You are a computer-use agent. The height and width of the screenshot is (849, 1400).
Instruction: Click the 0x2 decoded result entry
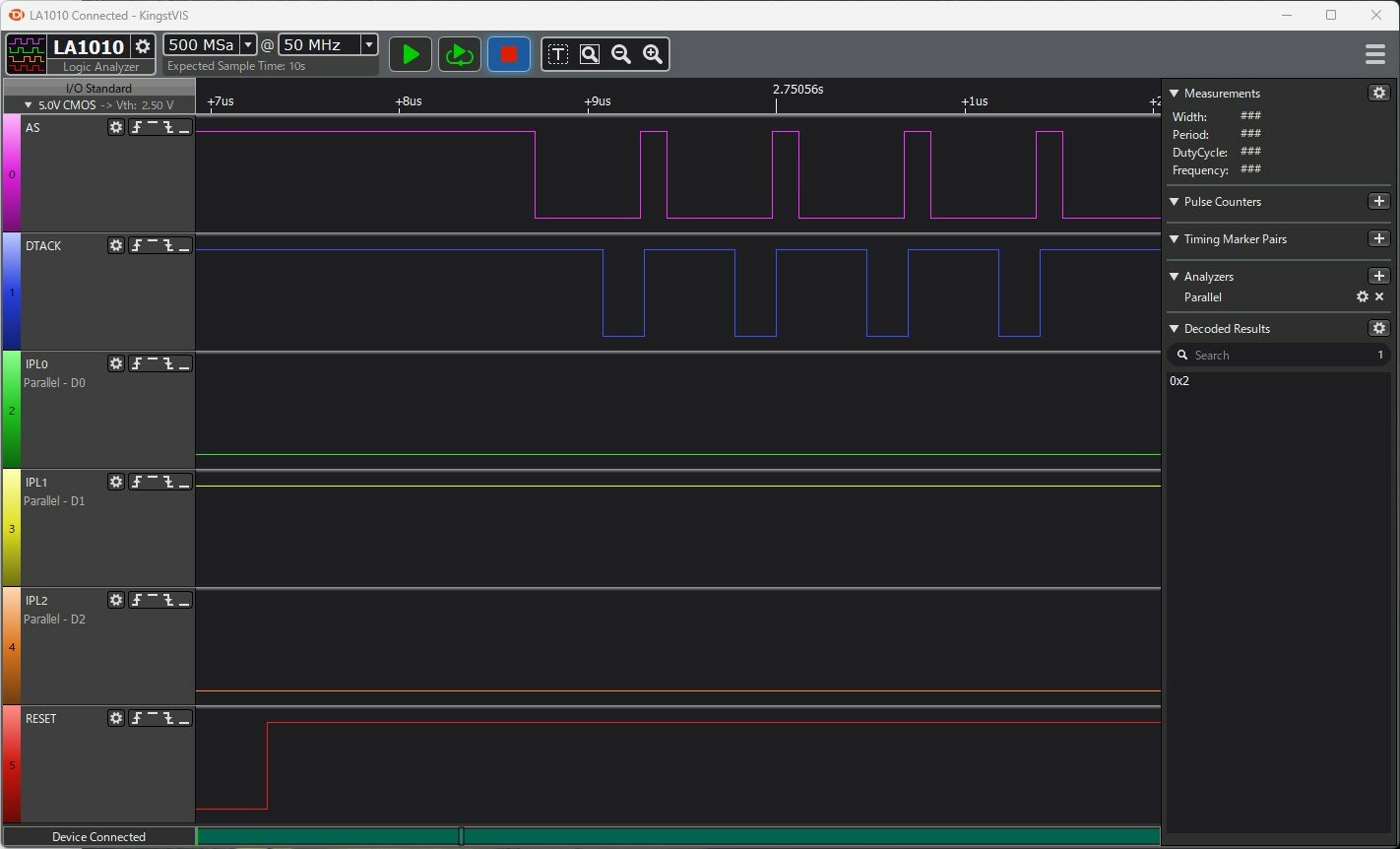pyautogui.click(x=1179, y=381)
